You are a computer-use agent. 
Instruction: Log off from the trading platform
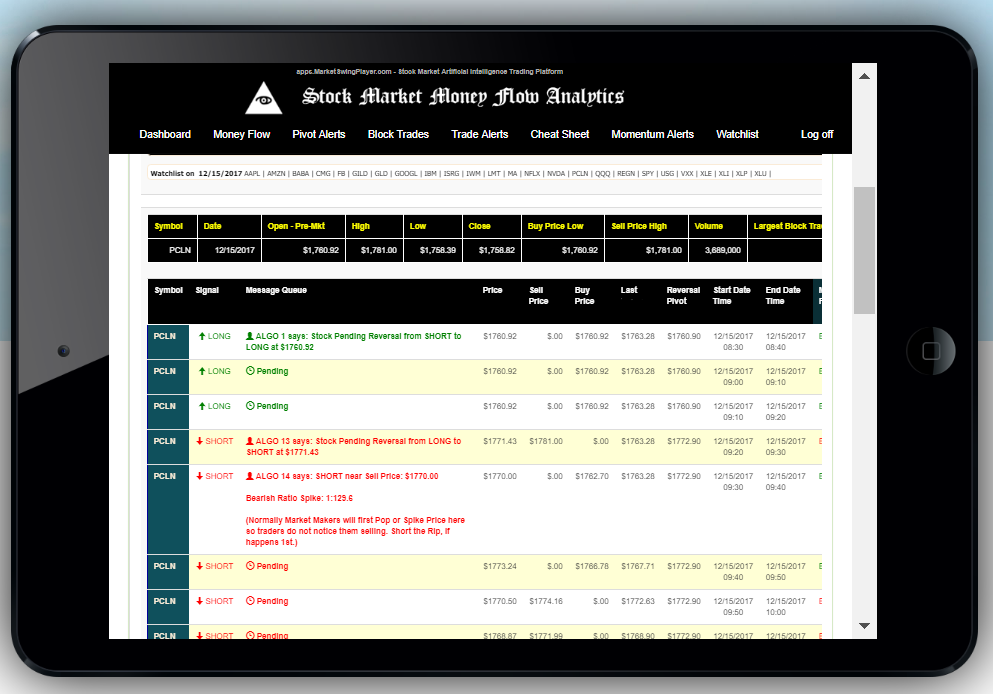click(817, 134)
